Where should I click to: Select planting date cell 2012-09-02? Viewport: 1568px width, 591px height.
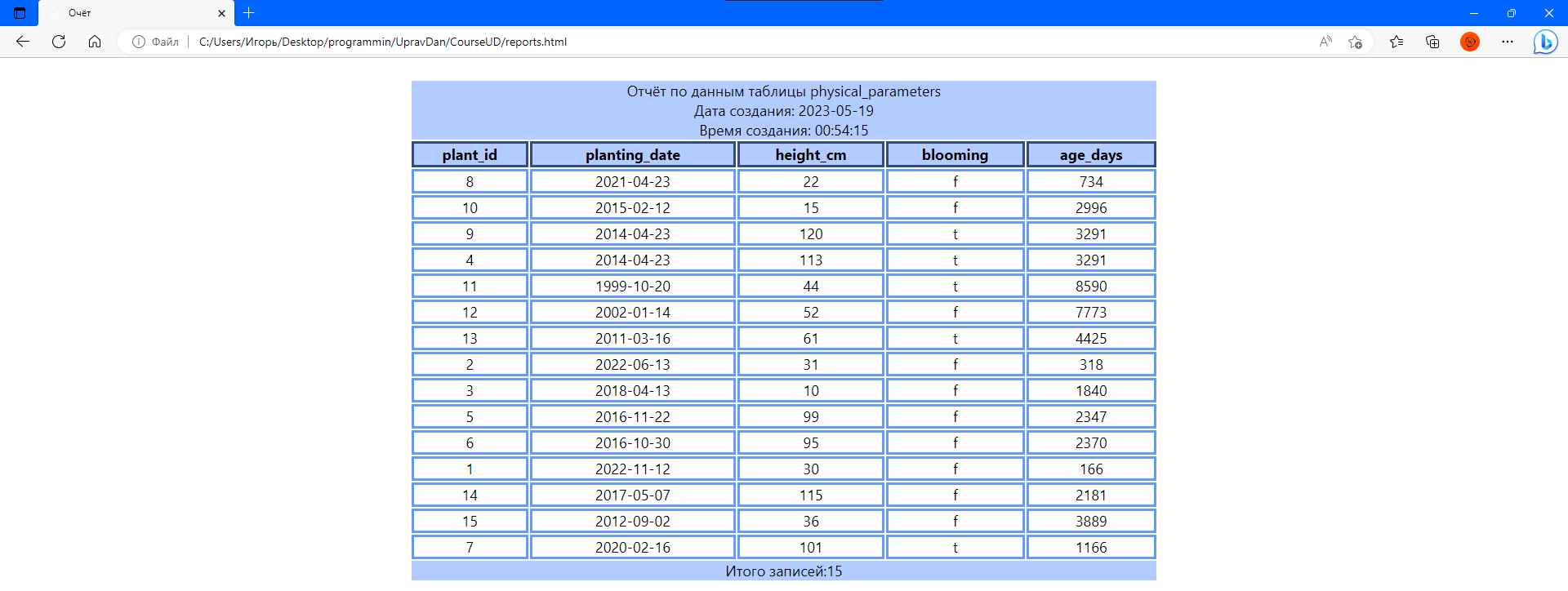[633, 521]
